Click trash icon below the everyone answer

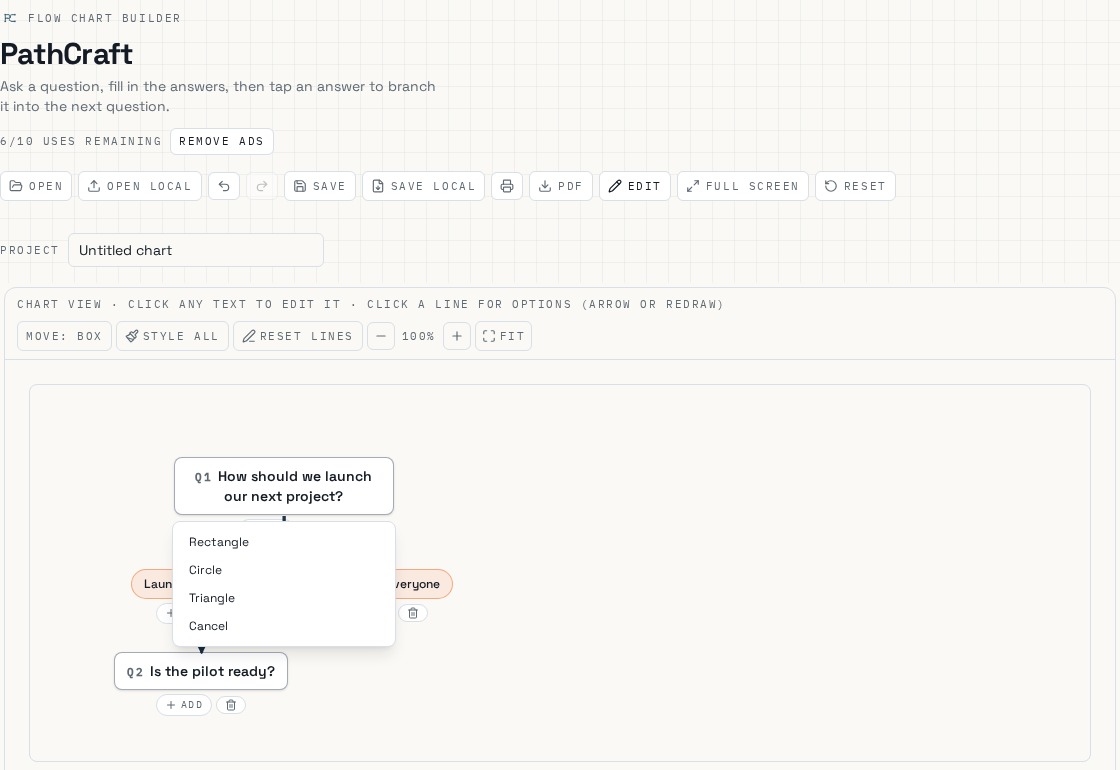click(x=413, y=613)
